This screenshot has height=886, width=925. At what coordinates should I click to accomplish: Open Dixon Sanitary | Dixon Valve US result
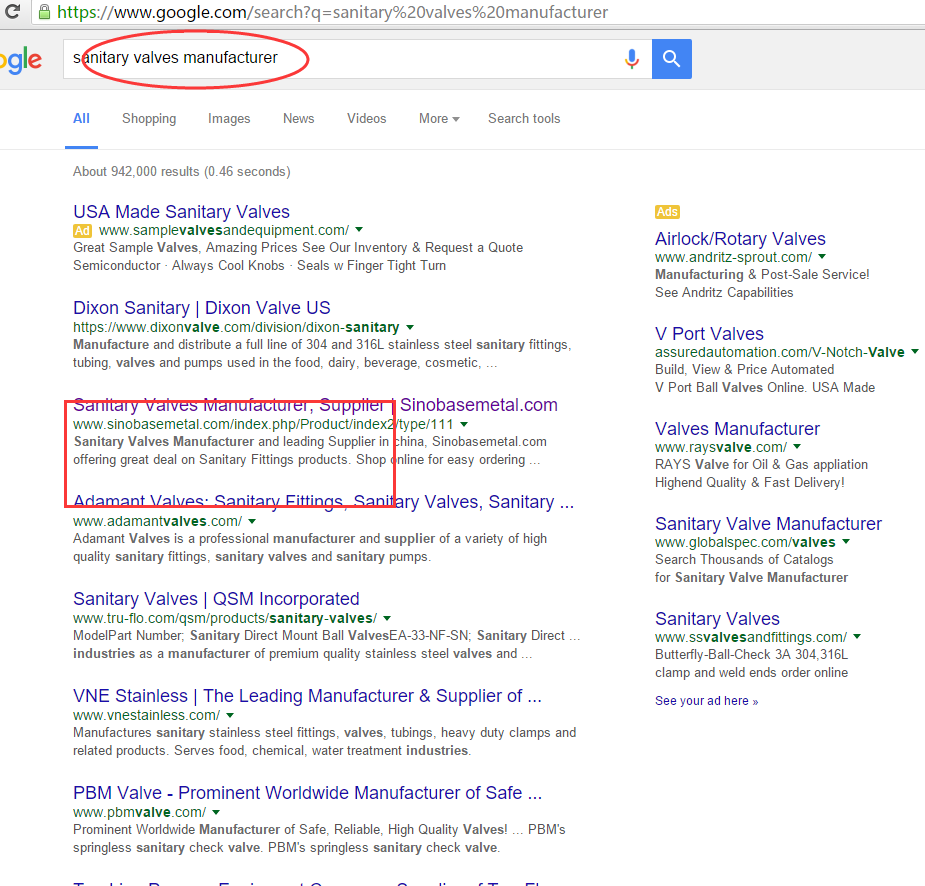tap(202, 307)
